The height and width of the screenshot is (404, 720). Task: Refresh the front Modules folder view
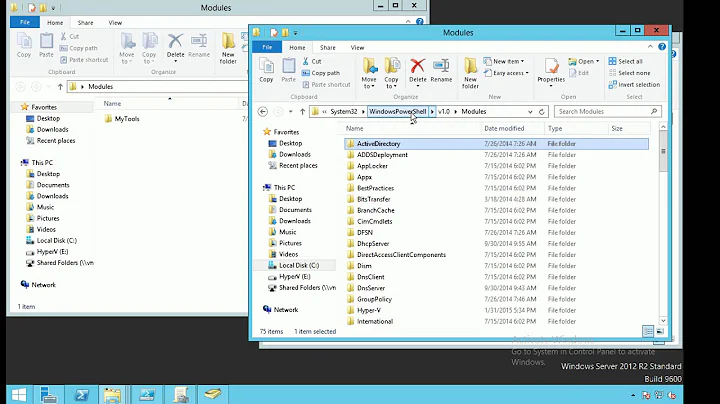click(x=542, y=112)
